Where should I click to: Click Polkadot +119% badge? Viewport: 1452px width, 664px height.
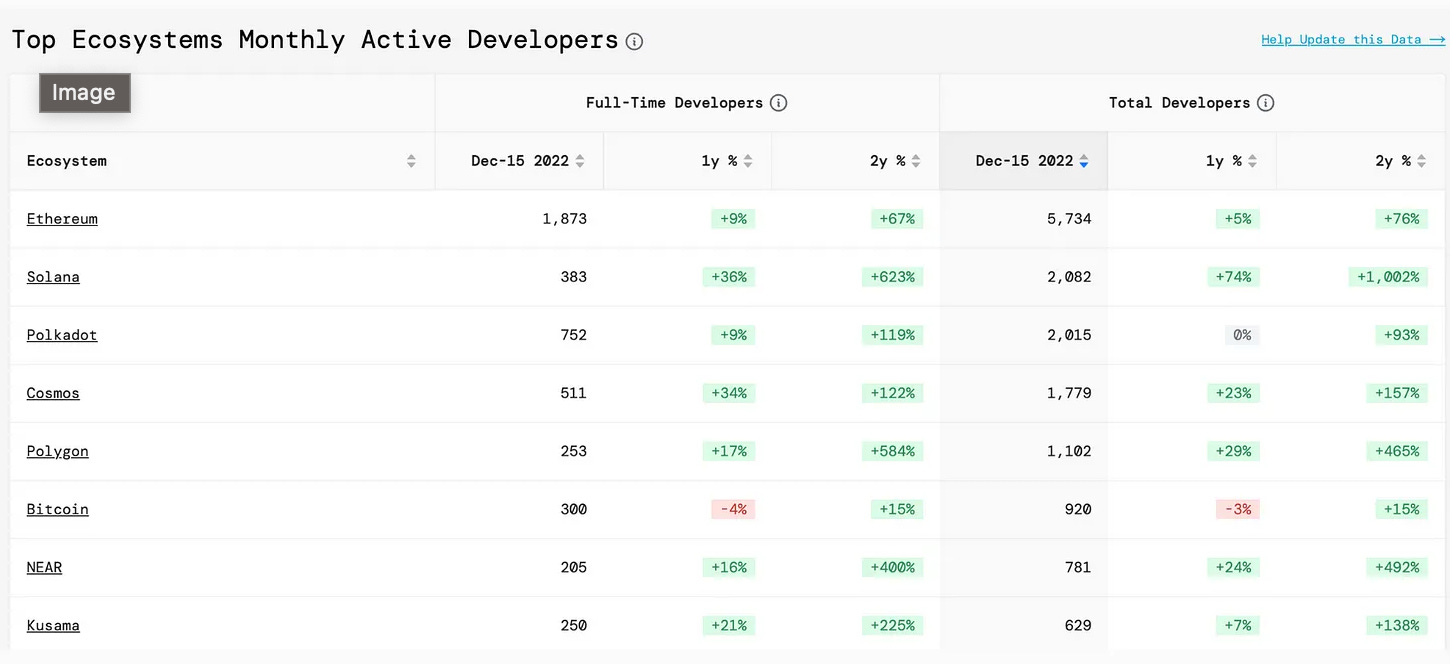coord(892,335)
